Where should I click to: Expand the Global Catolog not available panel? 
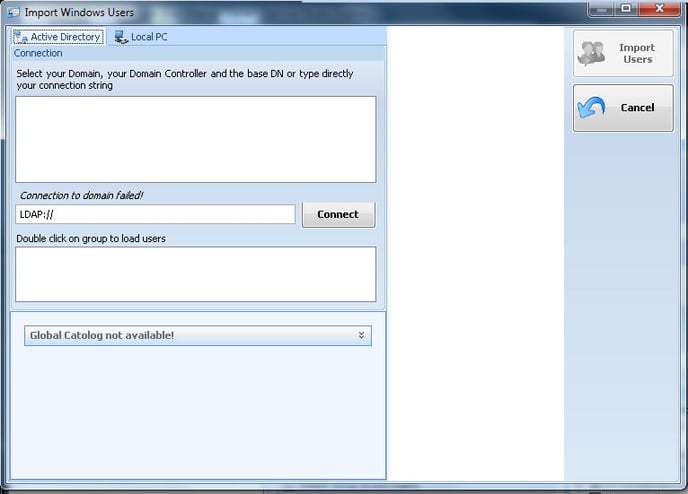198,336
